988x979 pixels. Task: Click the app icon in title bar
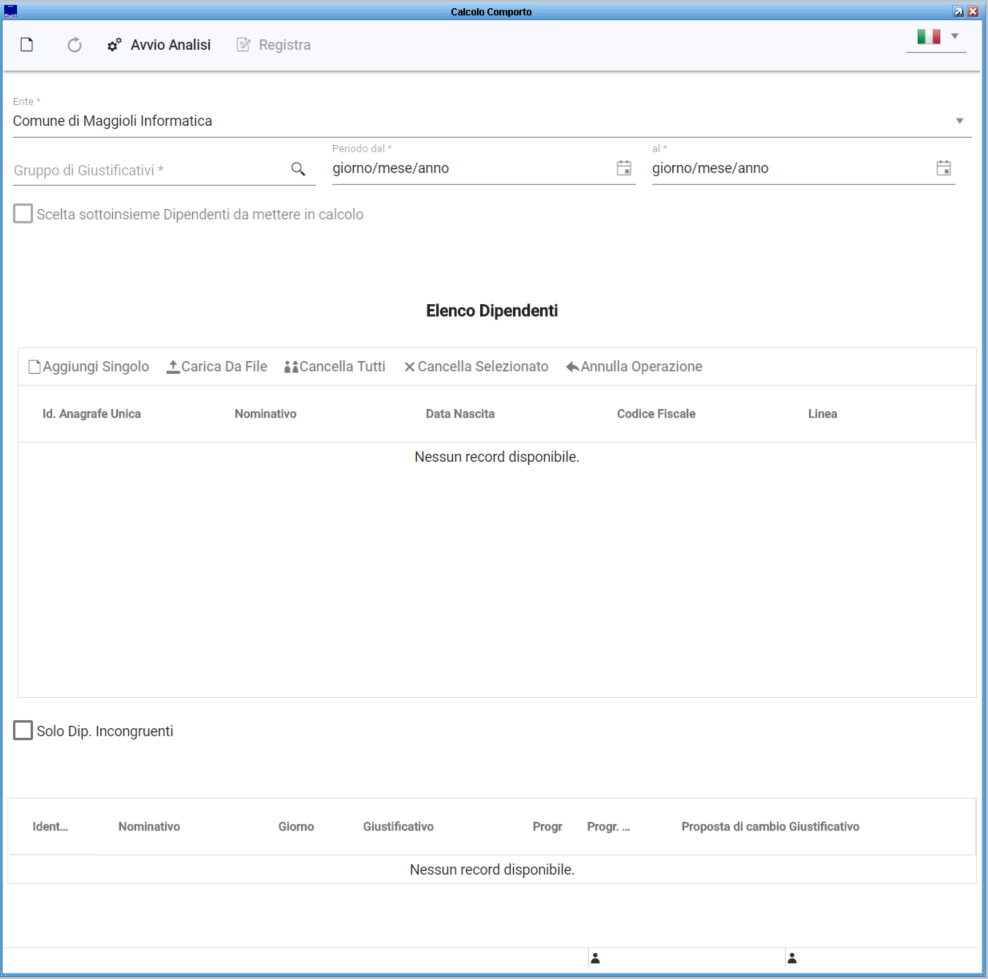(10, 11)
